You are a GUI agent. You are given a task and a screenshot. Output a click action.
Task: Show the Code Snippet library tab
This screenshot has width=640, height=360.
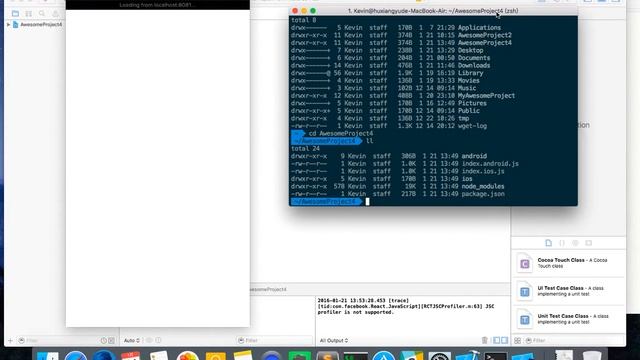coord(562,243)
